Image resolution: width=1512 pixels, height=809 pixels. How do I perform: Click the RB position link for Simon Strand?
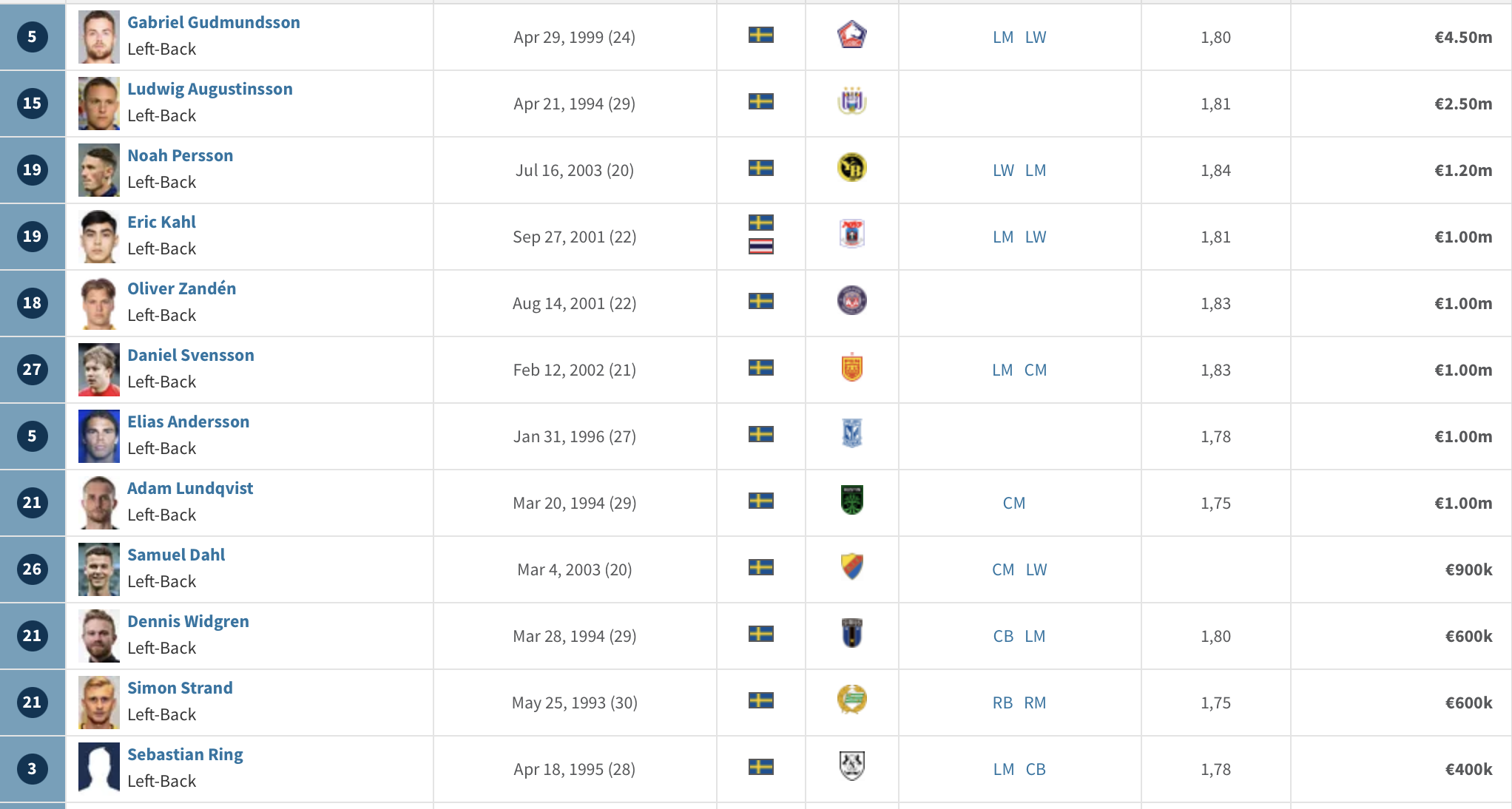point(1002,703)
